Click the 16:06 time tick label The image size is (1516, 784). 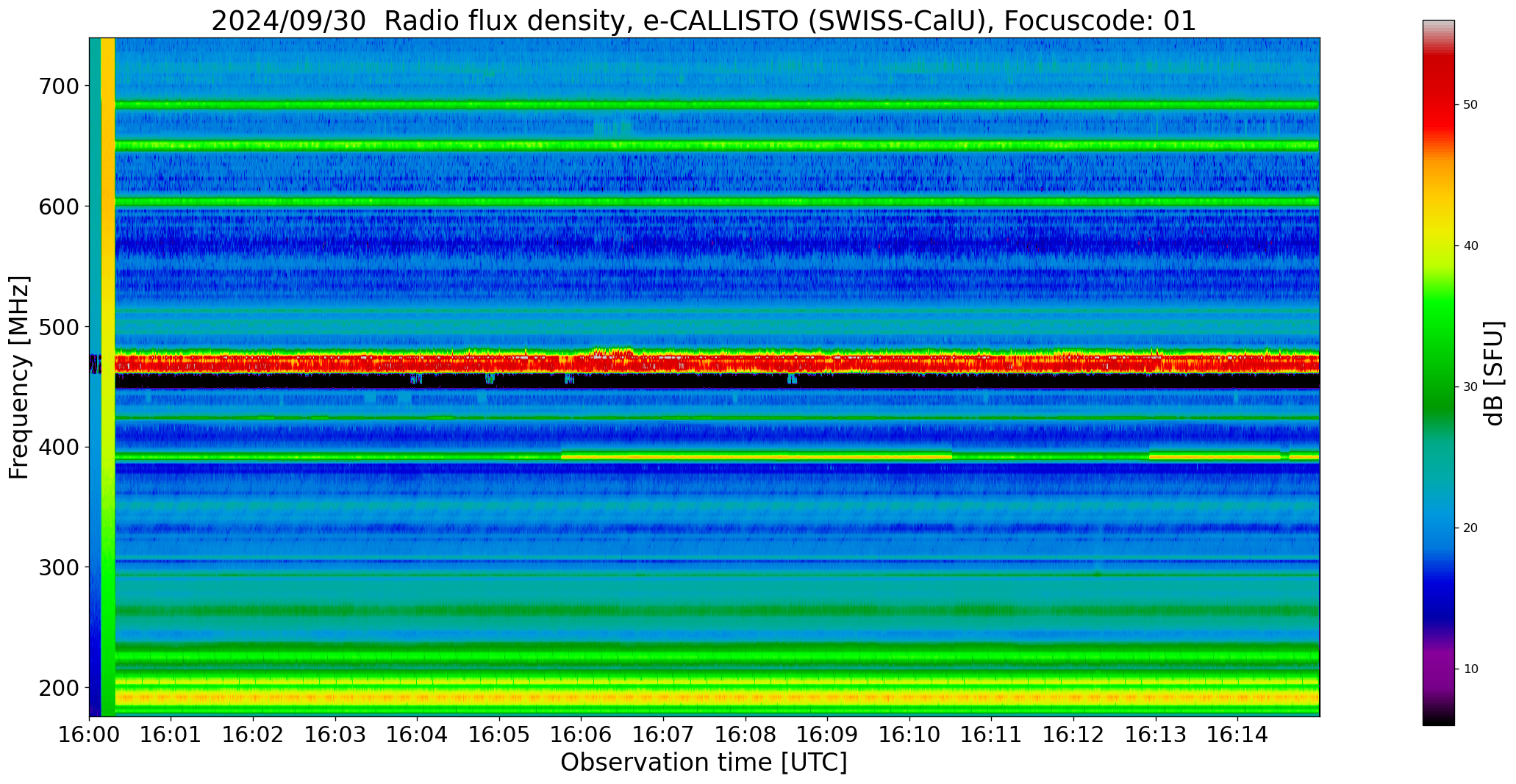coord(582,734)
